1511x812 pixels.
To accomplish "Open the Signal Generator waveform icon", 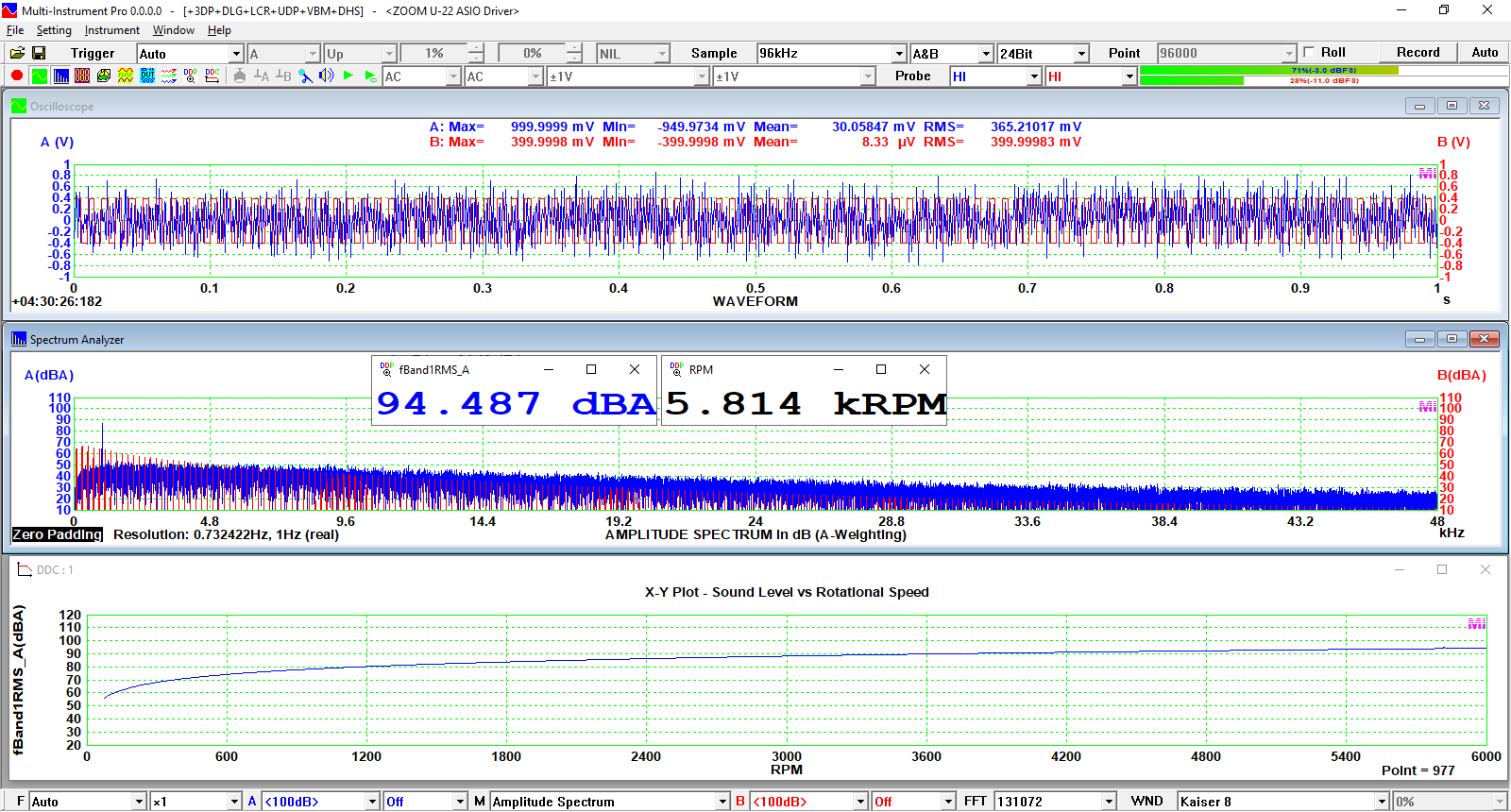I will 126,76.
